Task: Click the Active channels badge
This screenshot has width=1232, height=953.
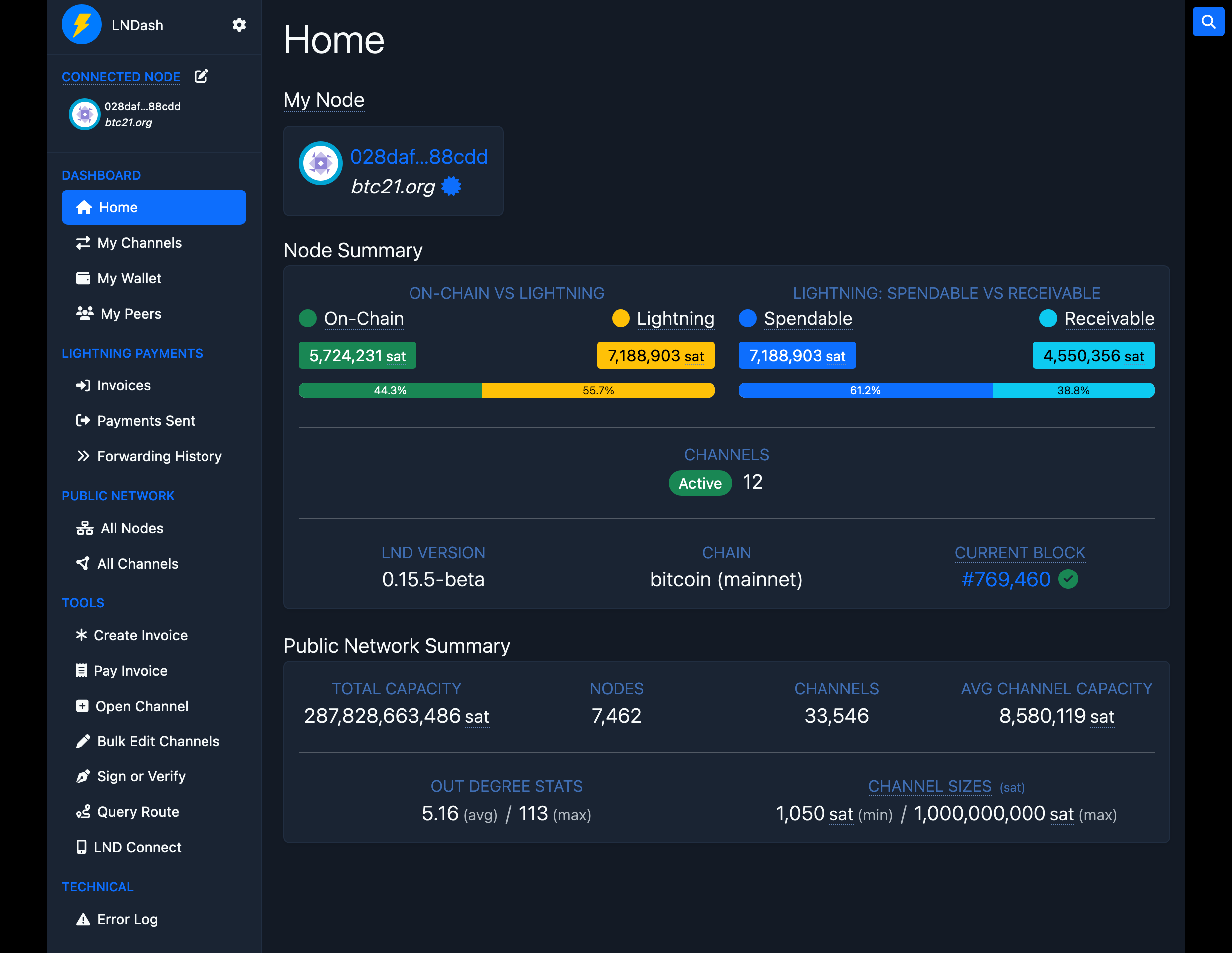Action: point(699,483)
